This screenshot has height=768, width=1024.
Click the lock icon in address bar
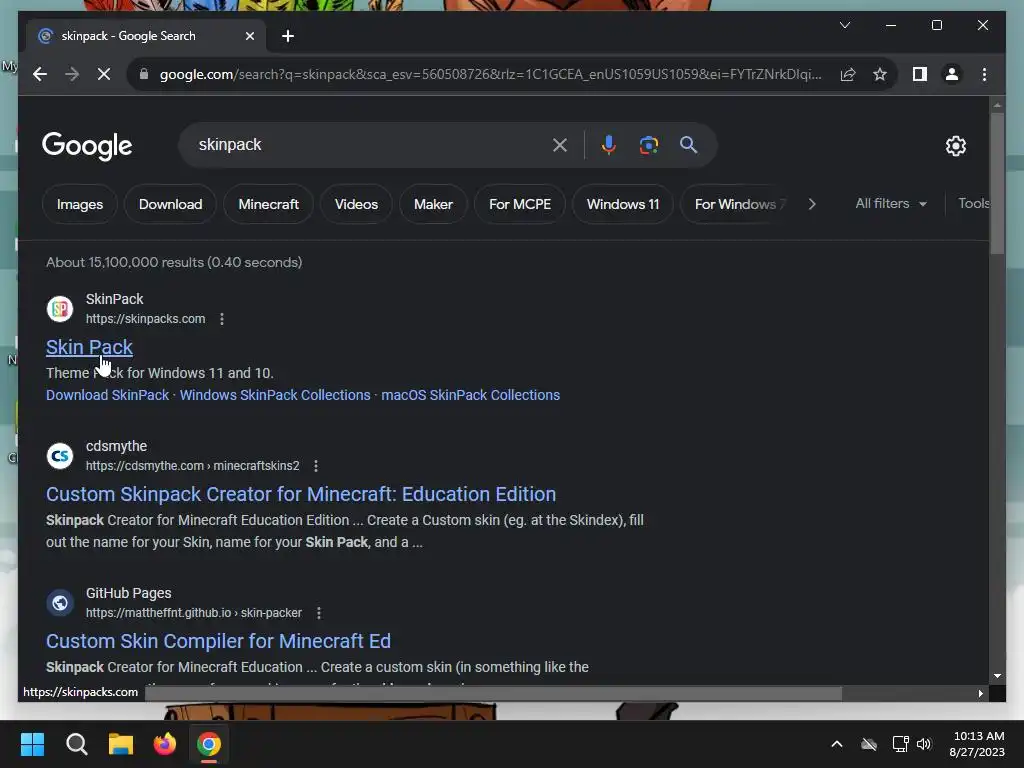144,74
